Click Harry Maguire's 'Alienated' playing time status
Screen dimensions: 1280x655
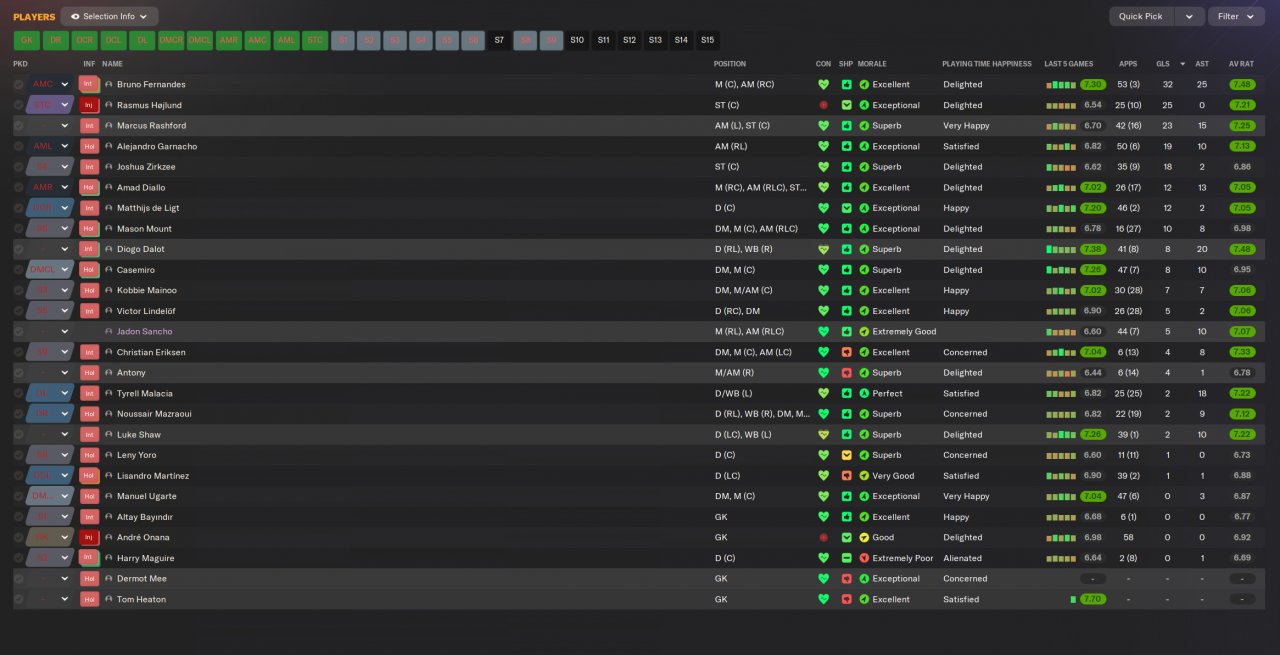coord(962,558)
